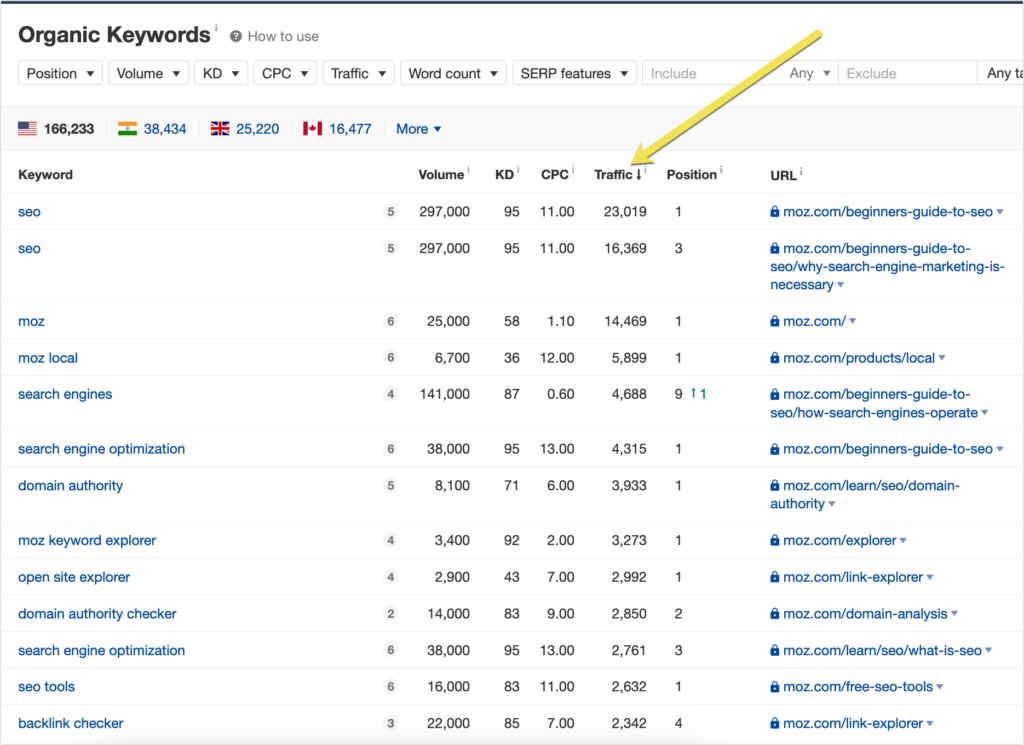Expand URL arrow for moz.com/ homepage
Screen dimensions: 1024x745
(x=852, y=321)
